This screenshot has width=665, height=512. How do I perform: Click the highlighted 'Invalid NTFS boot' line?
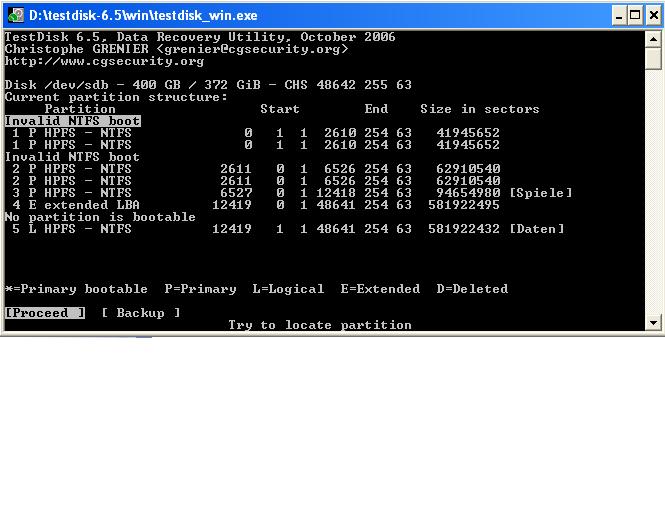[x=73, y=121]
